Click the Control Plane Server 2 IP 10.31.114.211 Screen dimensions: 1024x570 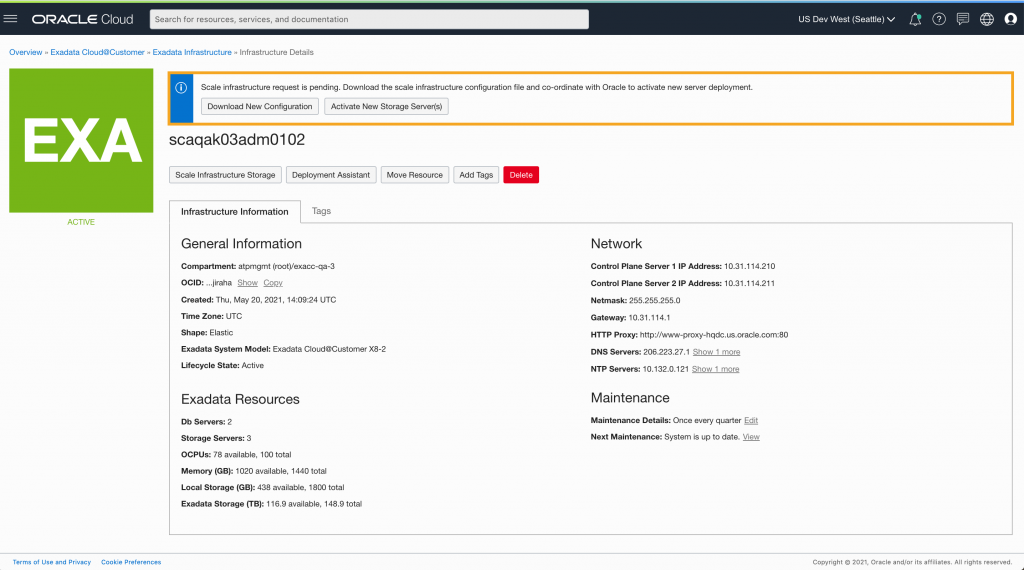(749, 283)
